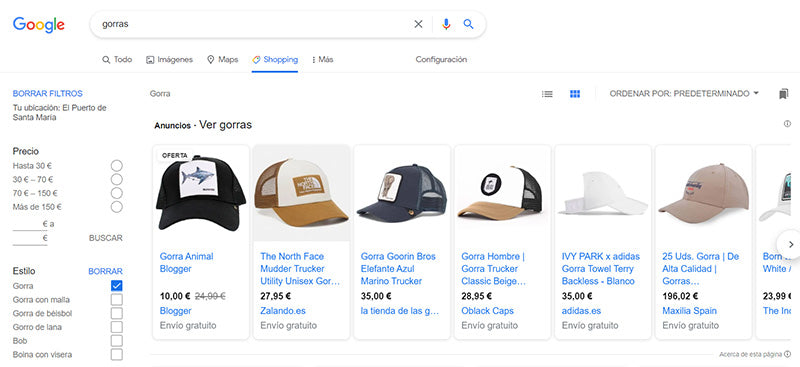
Task: Click BORRAR next to Estilo
Action: [106, 272]
